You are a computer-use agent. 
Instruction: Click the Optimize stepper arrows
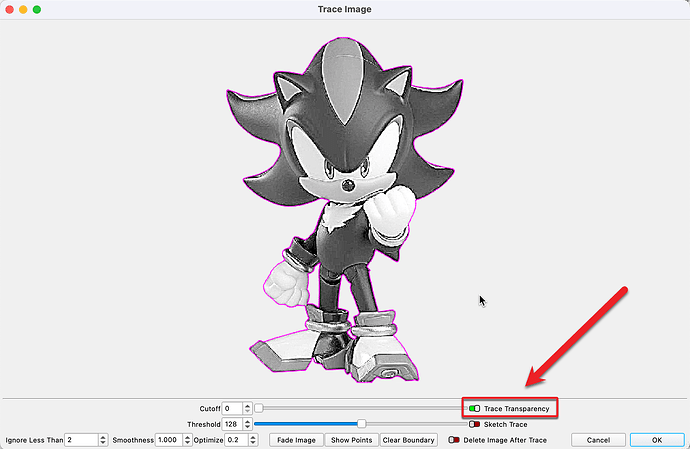click(253, 440)
